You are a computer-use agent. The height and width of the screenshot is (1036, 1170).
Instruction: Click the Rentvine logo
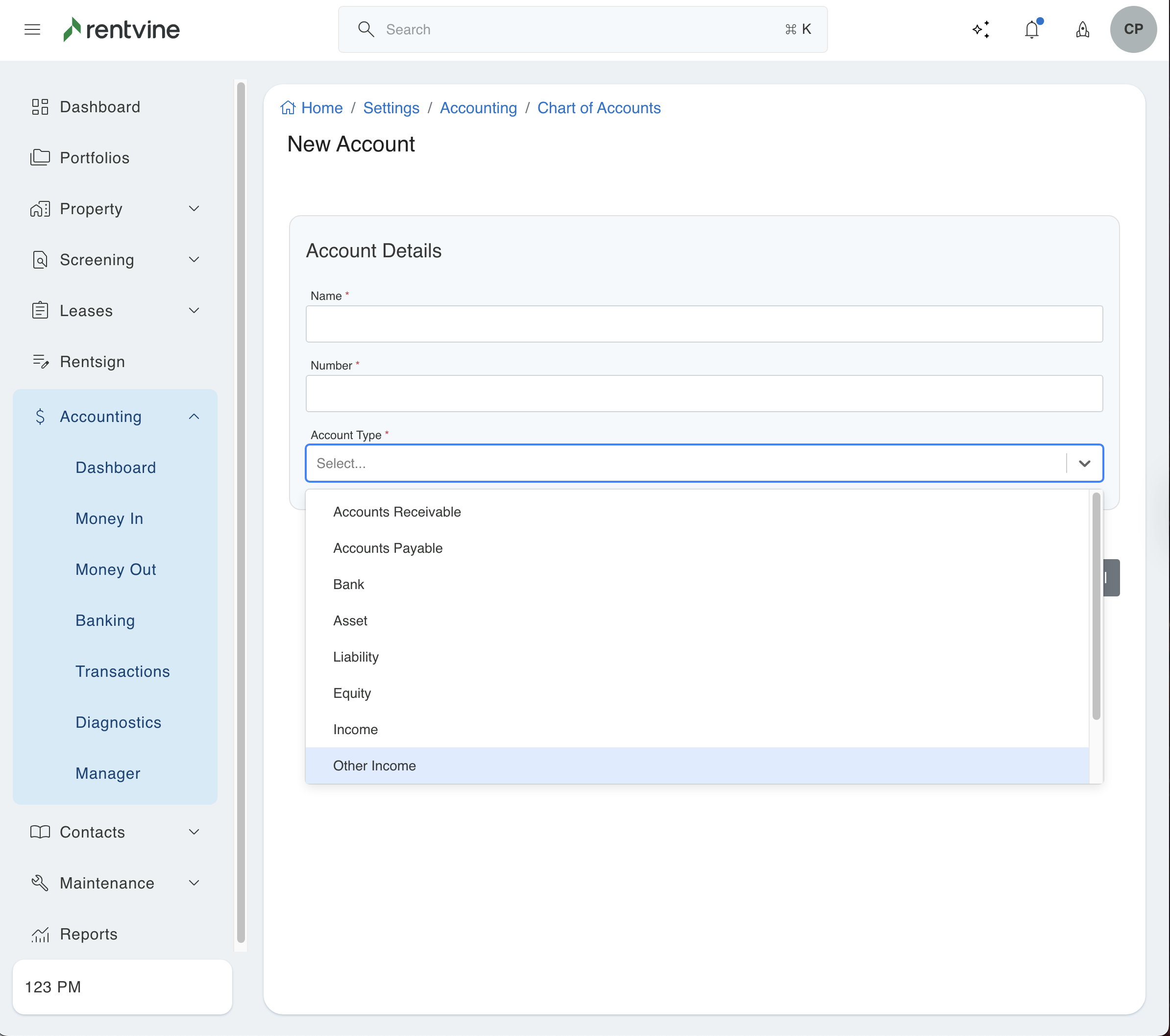pyautogui.click(x=122, y=29)
